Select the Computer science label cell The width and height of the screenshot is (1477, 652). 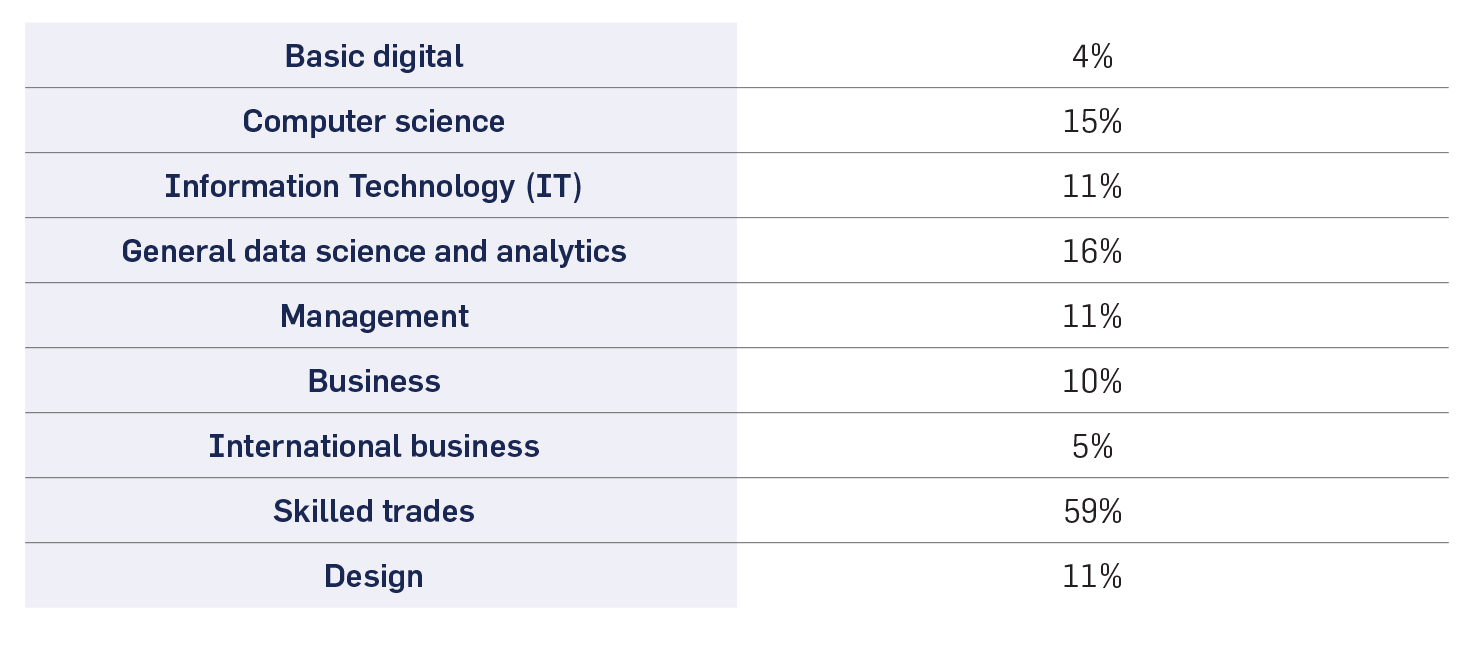(x=374, y=121)
